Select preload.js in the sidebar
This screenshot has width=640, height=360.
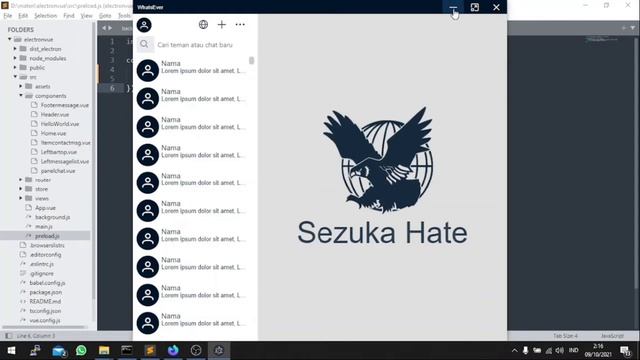coord(47,236)
